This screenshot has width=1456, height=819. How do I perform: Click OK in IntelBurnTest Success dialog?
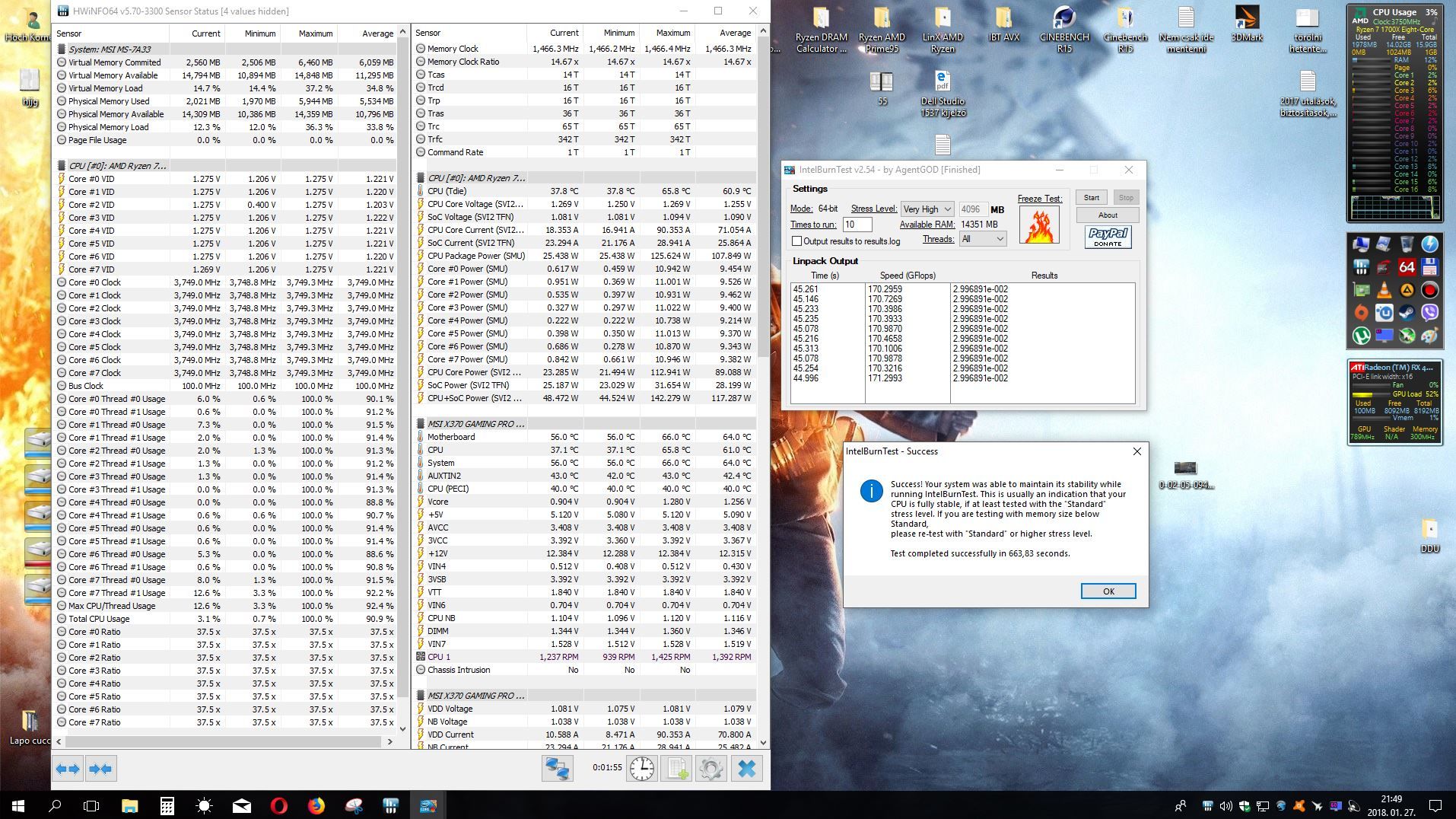pos(1108,591)
